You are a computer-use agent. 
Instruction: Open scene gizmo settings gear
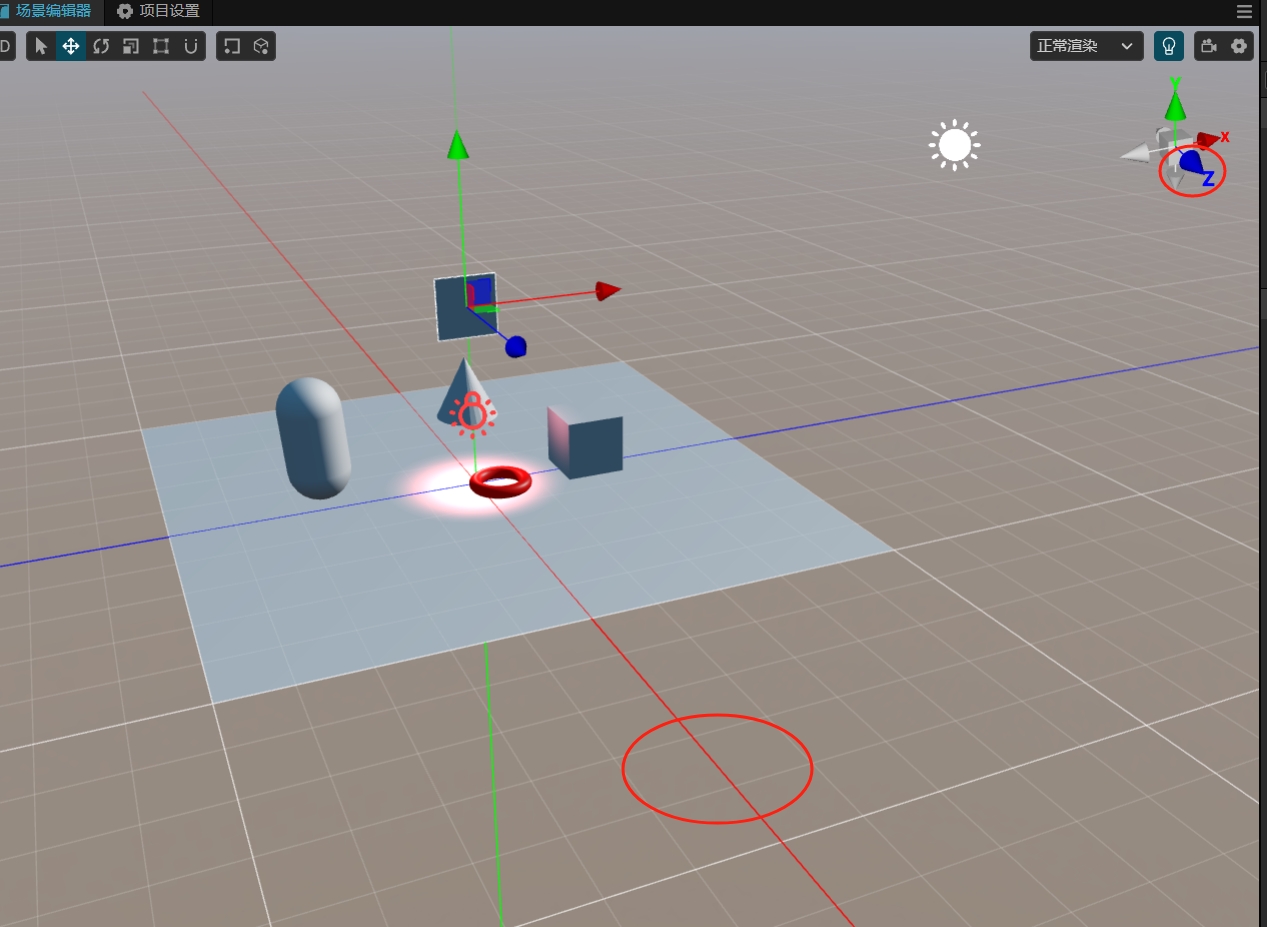[x=1240, y=46]
